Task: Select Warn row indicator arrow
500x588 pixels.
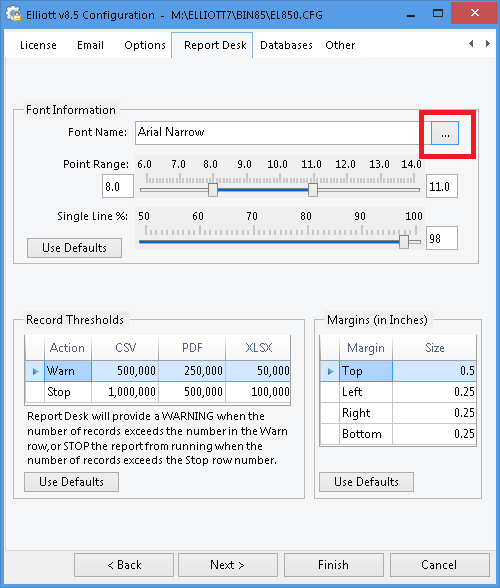Action: coord(35,371)
